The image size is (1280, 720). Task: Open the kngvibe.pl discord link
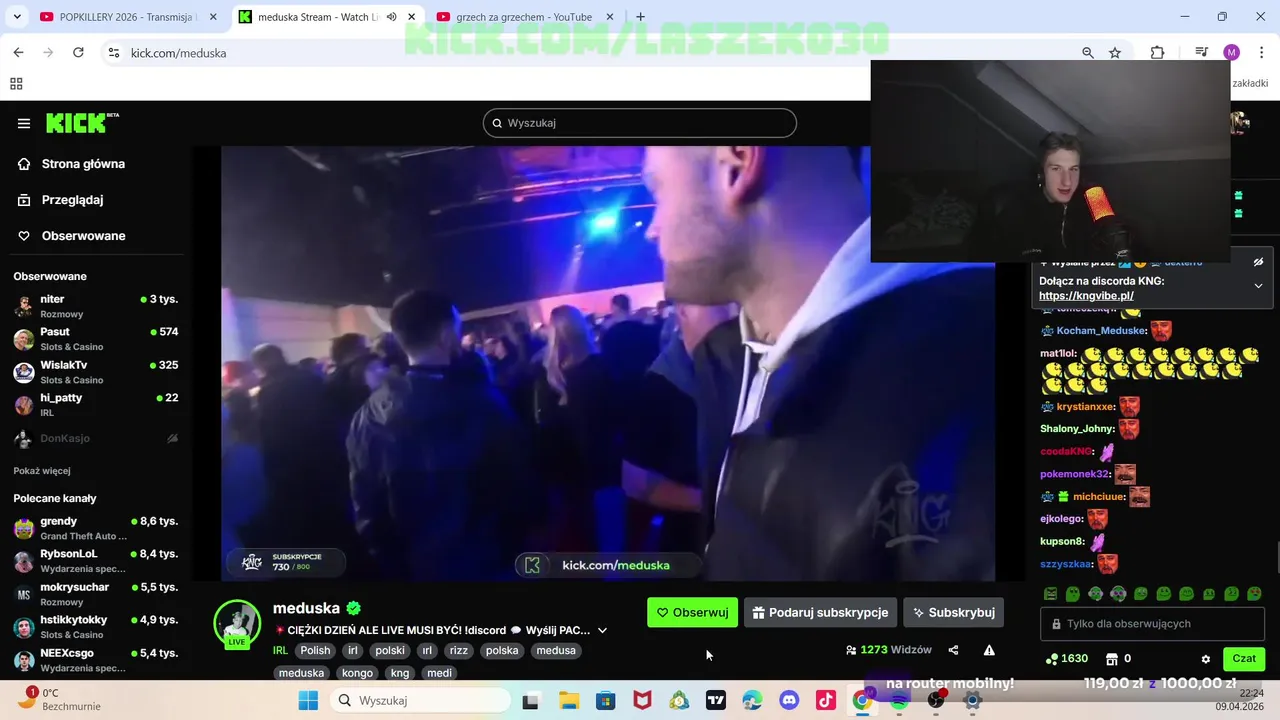pos(1086,296)
